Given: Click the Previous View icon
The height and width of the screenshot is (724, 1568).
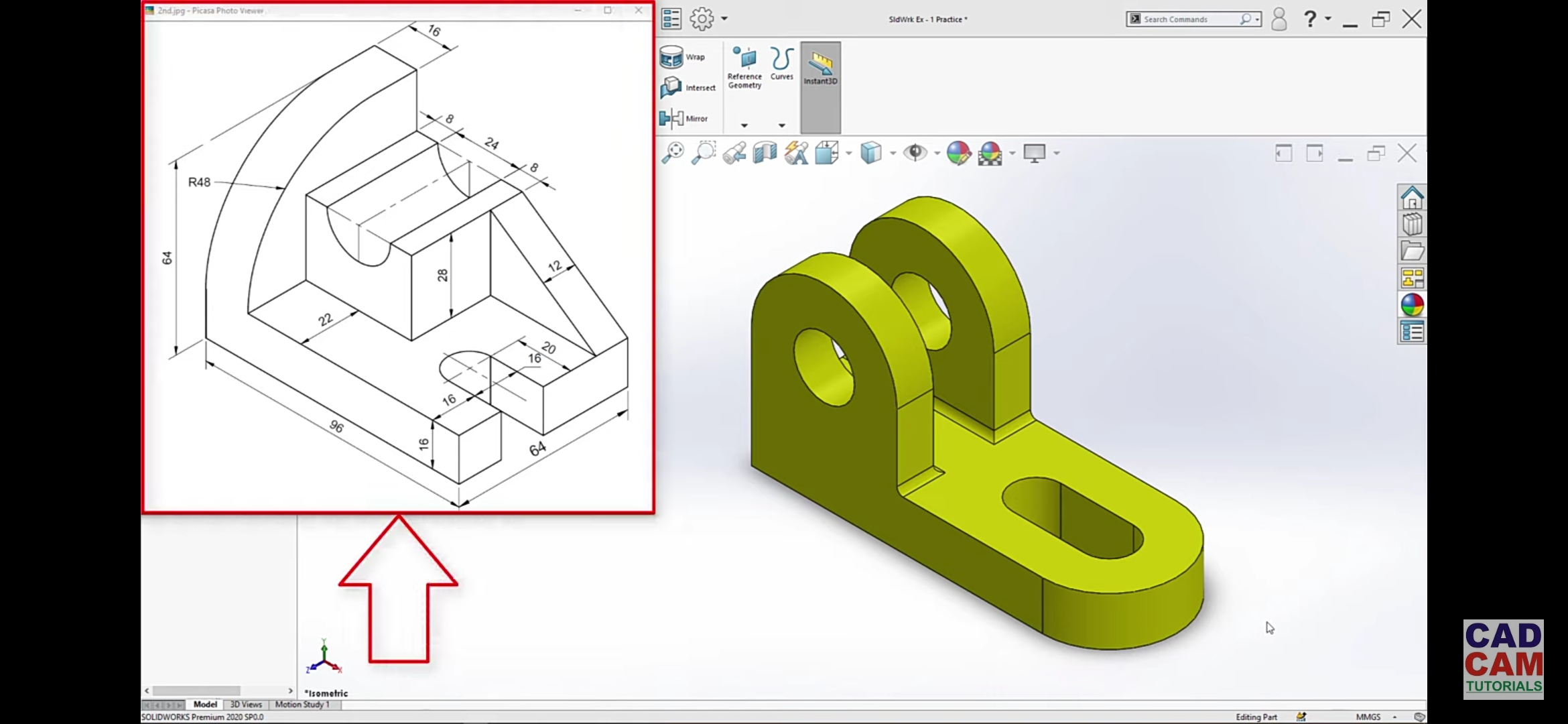Looking at the screenshot, I should point(734,153).
